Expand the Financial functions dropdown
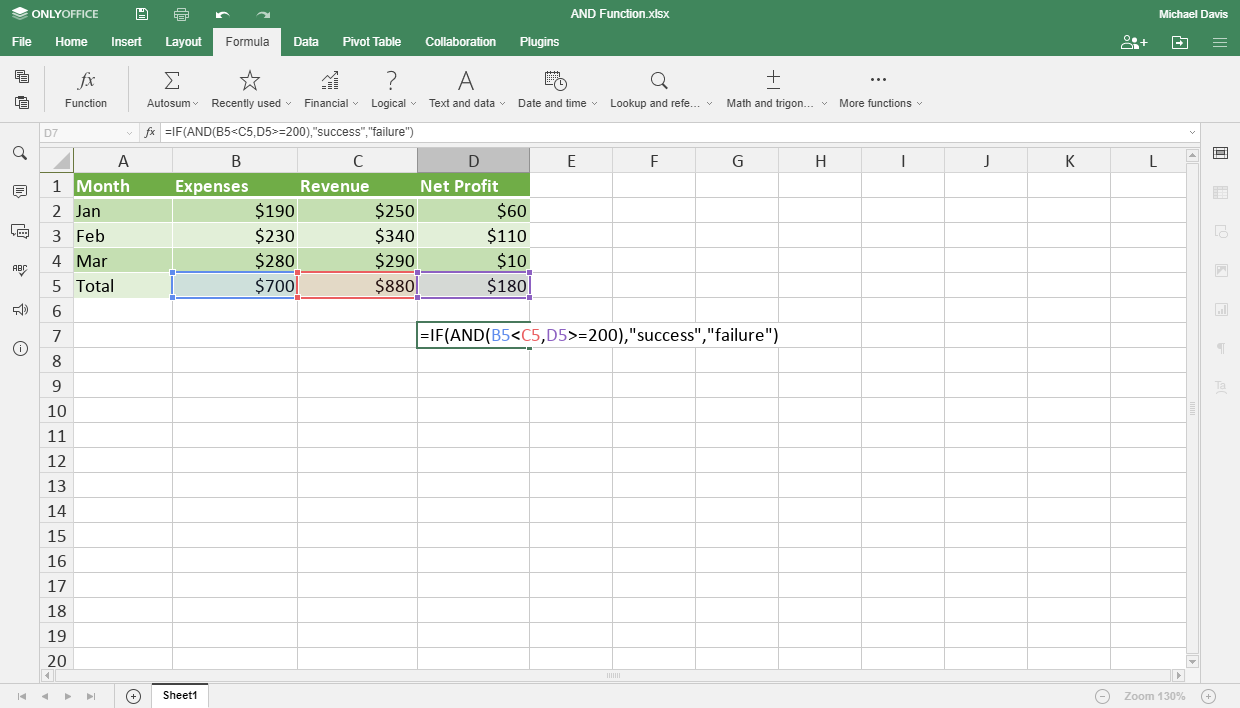Viewport: 1240px width, 708px height. click(x=355, y=104)
